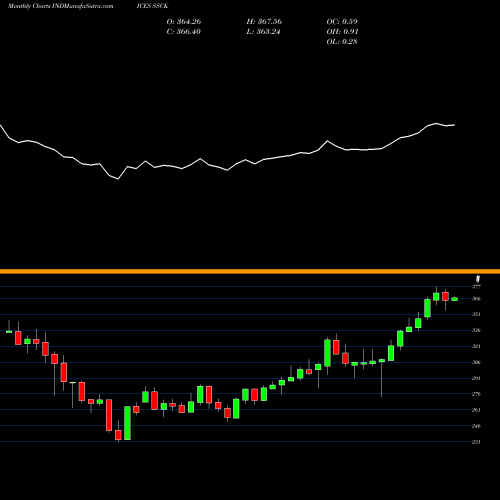
Task: Select the low value L: 363.24
Action: 263,32
